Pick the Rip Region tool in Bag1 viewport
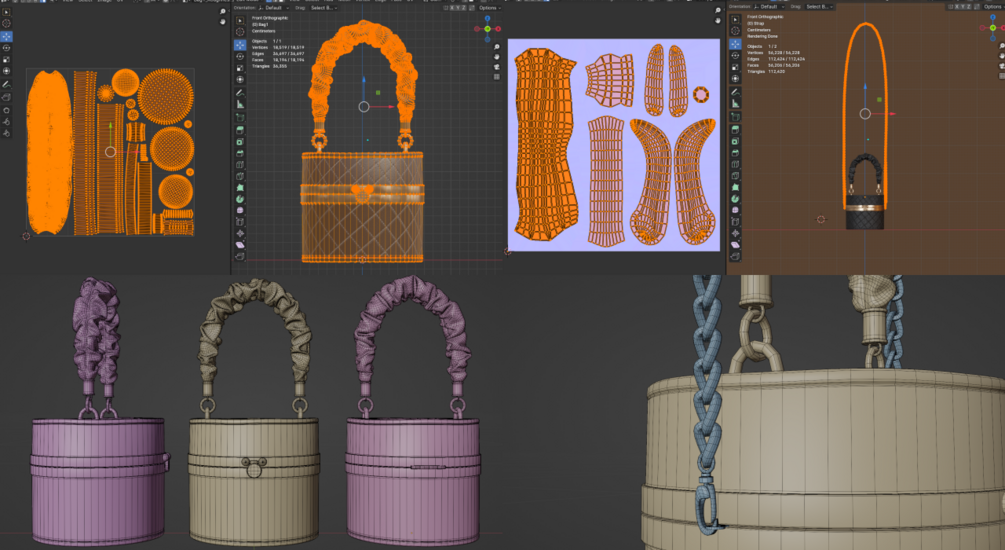This screenshot has height=550, width=1005. 240,256
